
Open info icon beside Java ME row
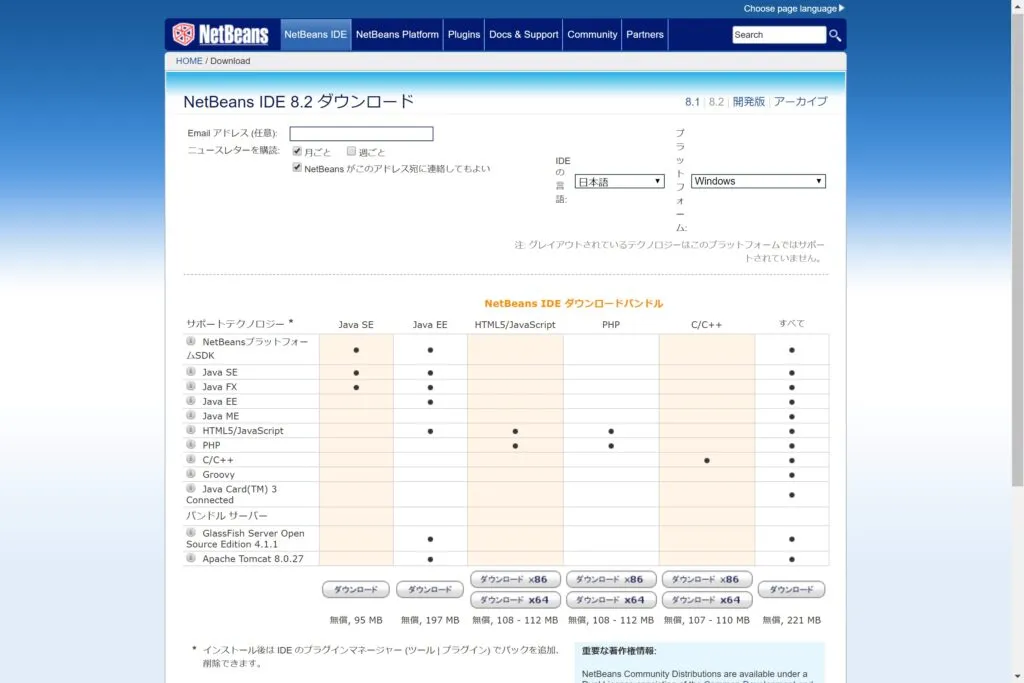[x=191, y=415]
